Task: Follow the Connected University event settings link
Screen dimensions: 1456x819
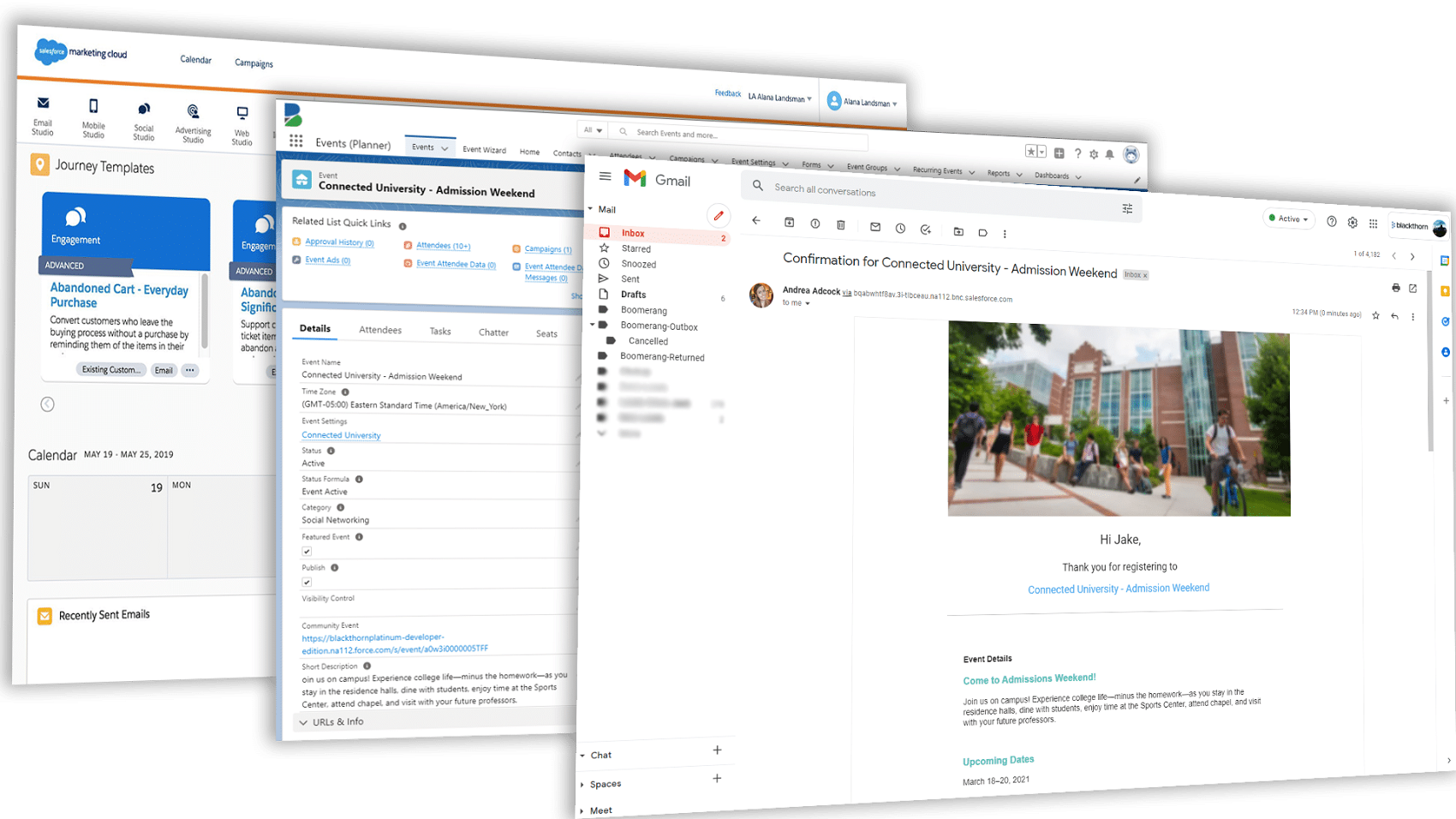Action: pyautogui.click(x=341, y=435)
